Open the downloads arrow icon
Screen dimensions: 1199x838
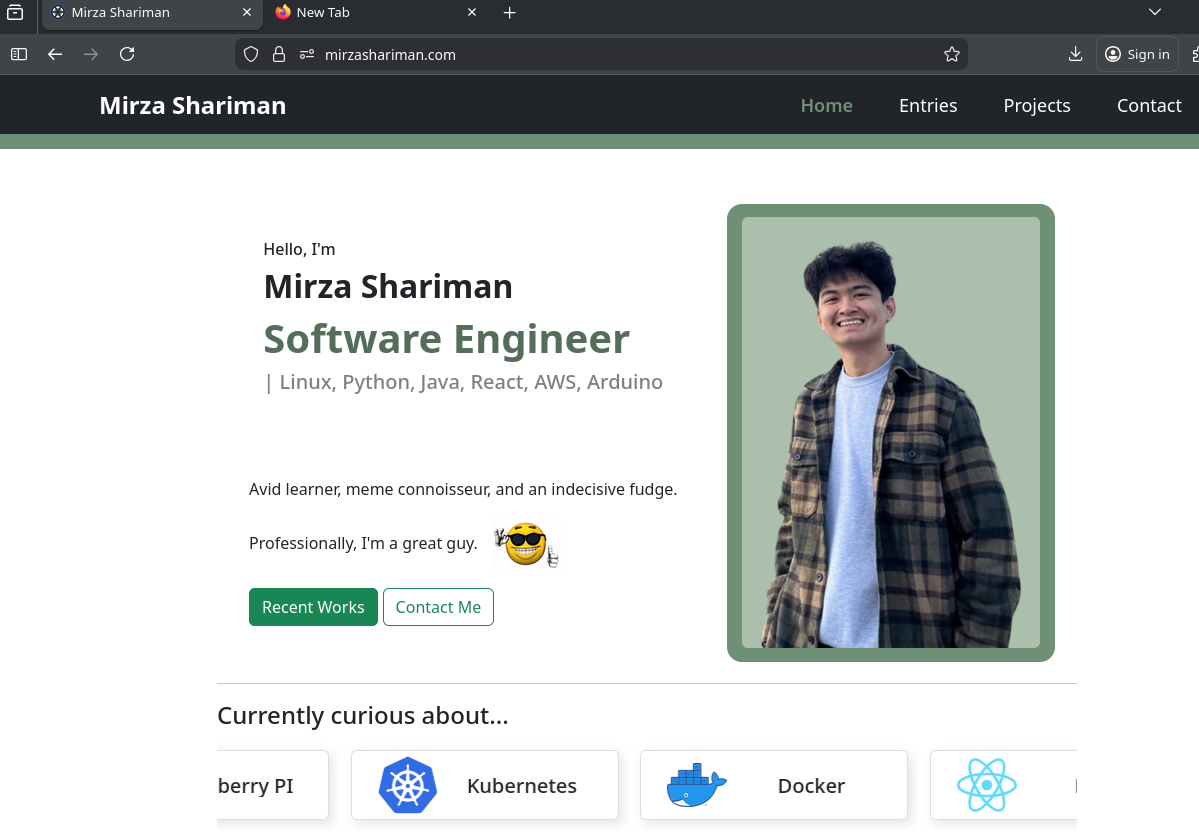click(1075, 54)
